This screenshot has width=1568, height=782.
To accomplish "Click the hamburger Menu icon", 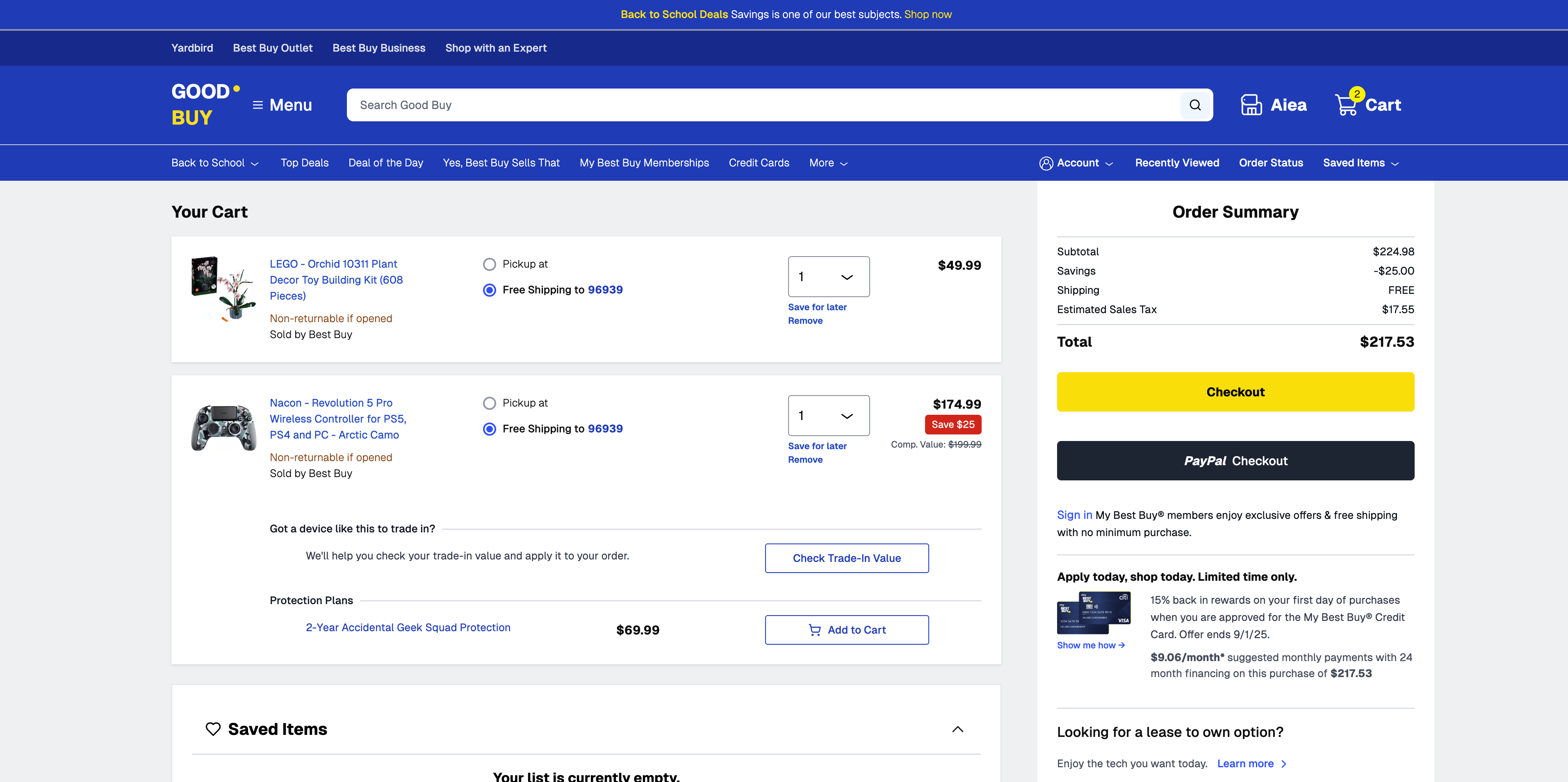I will 258,105.
